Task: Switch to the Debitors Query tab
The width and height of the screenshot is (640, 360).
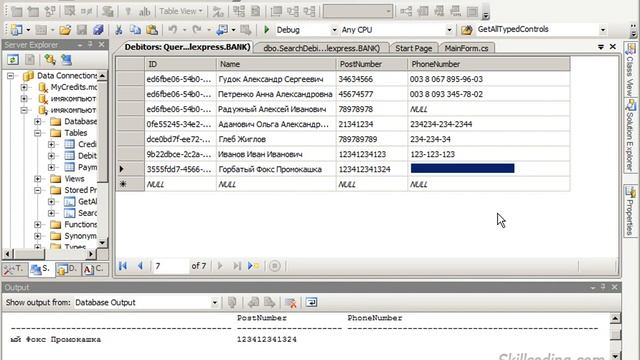Action: pos(187,47)
